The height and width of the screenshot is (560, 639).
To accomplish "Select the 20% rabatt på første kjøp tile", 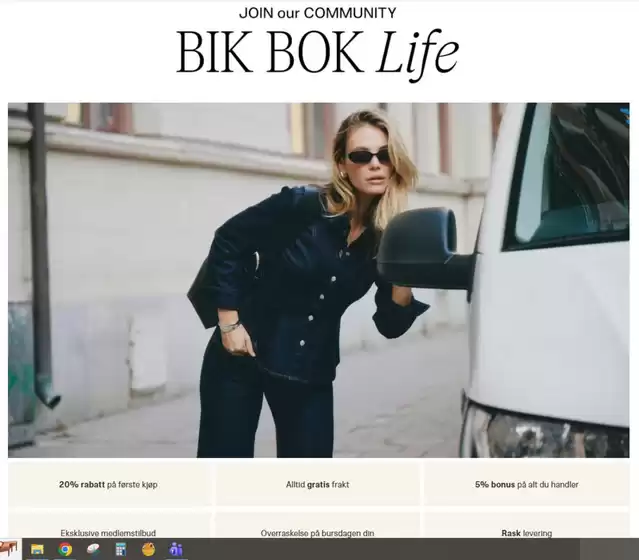I will pos(109,484).
